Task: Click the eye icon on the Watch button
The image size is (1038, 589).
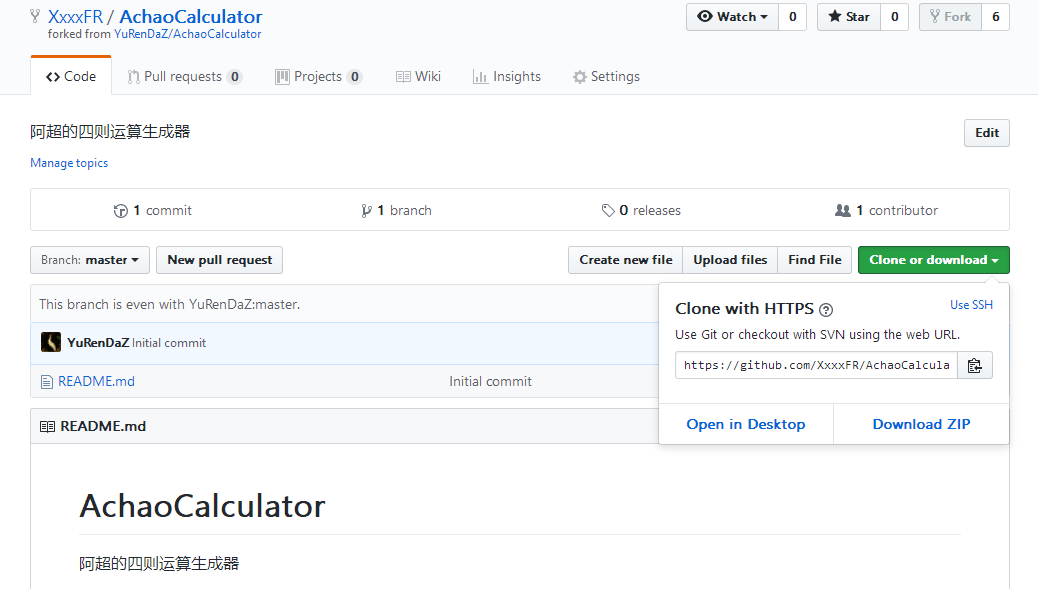Action: coord(705,17)
